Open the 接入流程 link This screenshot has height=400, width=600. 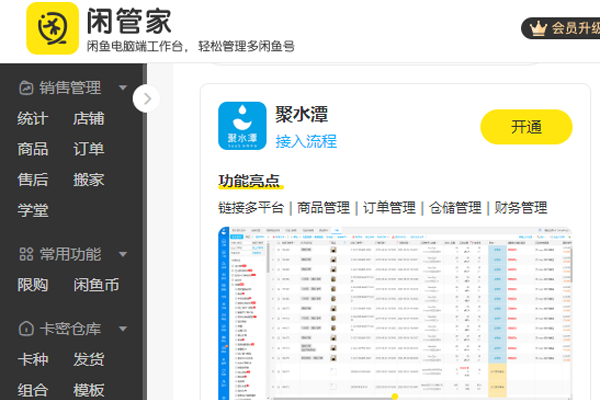(x=306, y=141)
